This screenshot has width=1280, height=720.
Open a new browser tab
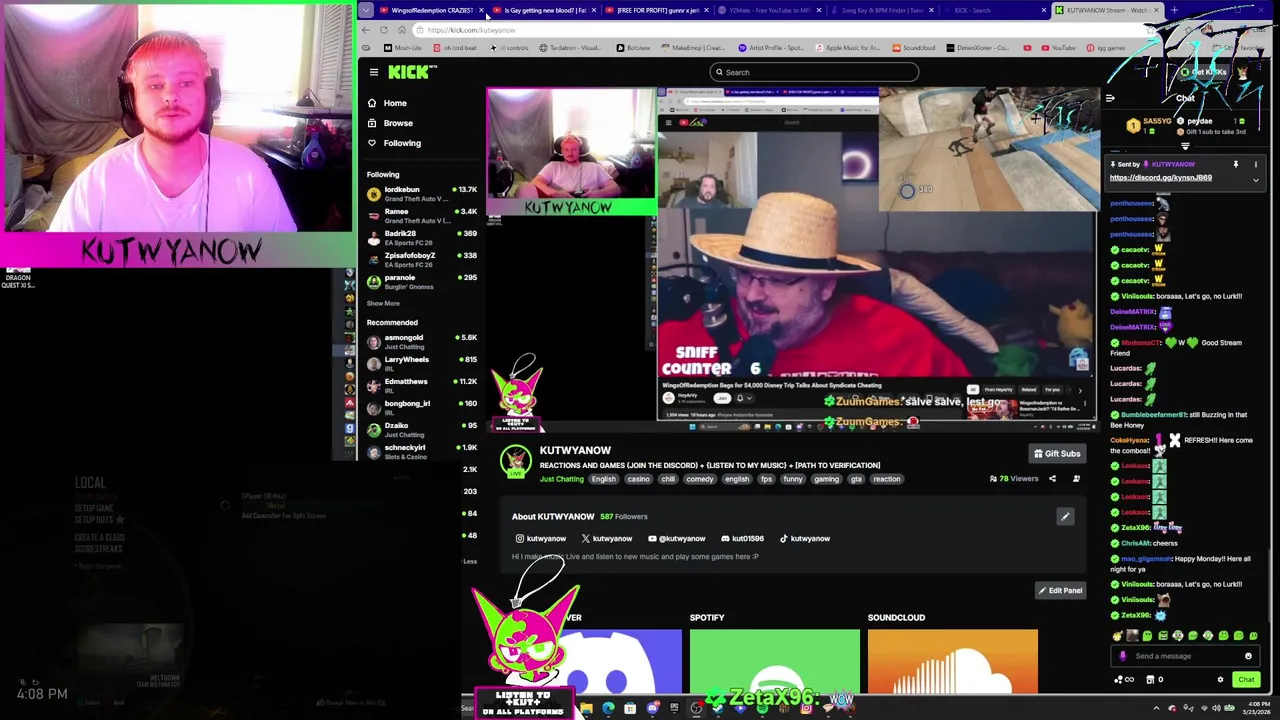coord(1174,10)
